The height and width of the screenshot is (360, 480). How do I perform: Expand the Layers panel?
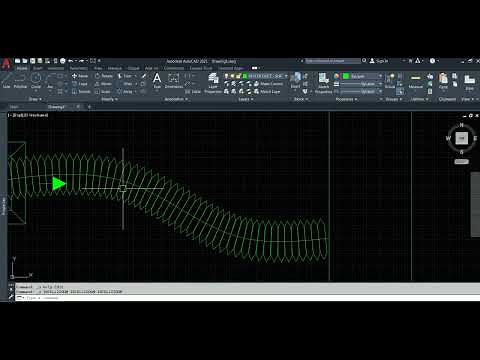(245, 99)
